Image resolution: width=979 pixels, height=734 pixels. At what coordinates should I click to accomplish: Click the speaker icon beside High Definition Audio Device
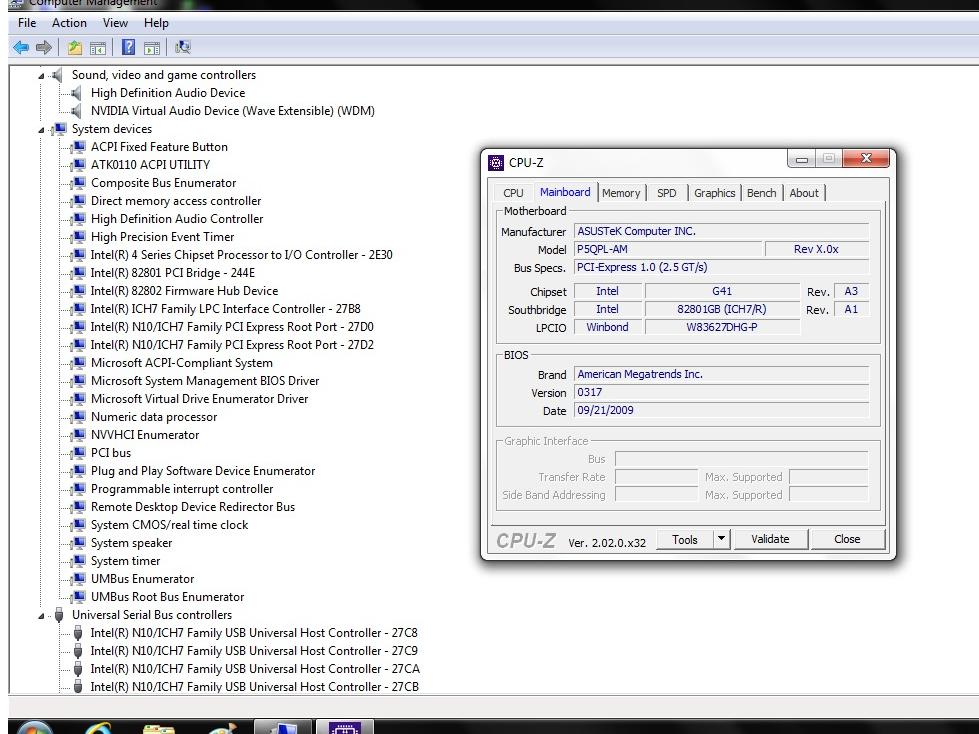click(76, 93)
